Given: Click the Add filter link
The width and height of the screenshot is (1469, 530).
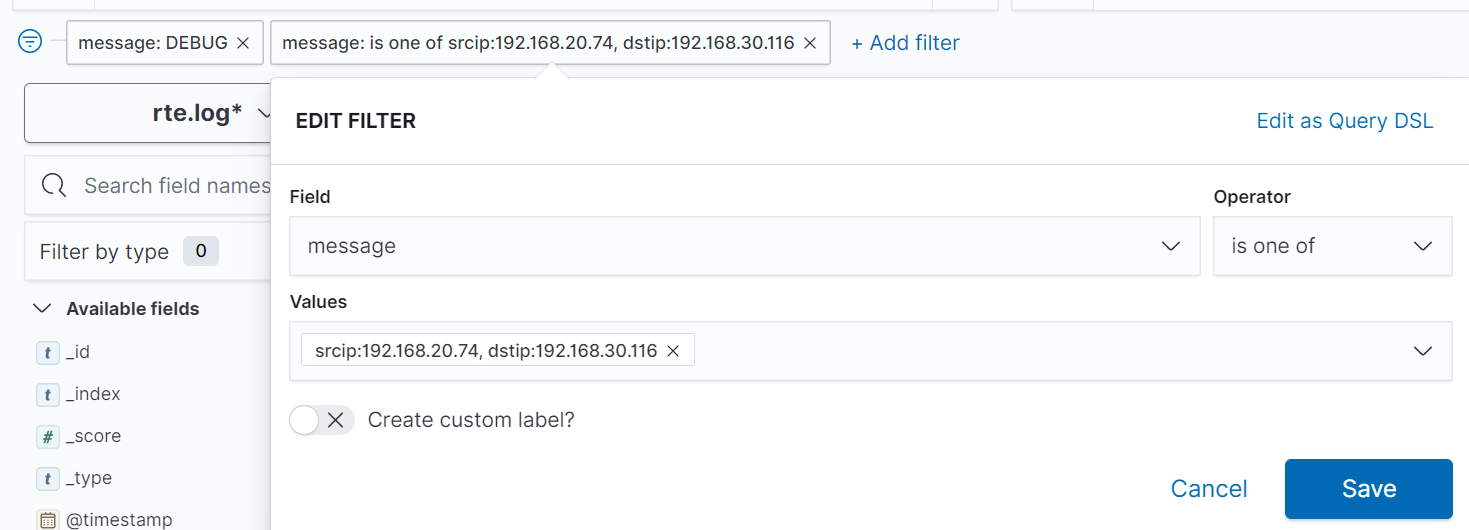Looking at the screenshot, I should [905, 43].
